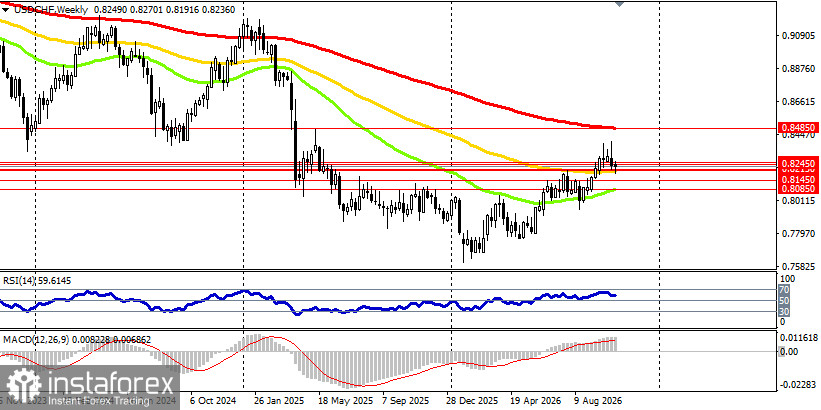821x410 pixels.
Task: Click the 0.88760 price axis value
Action: (798, 69)
